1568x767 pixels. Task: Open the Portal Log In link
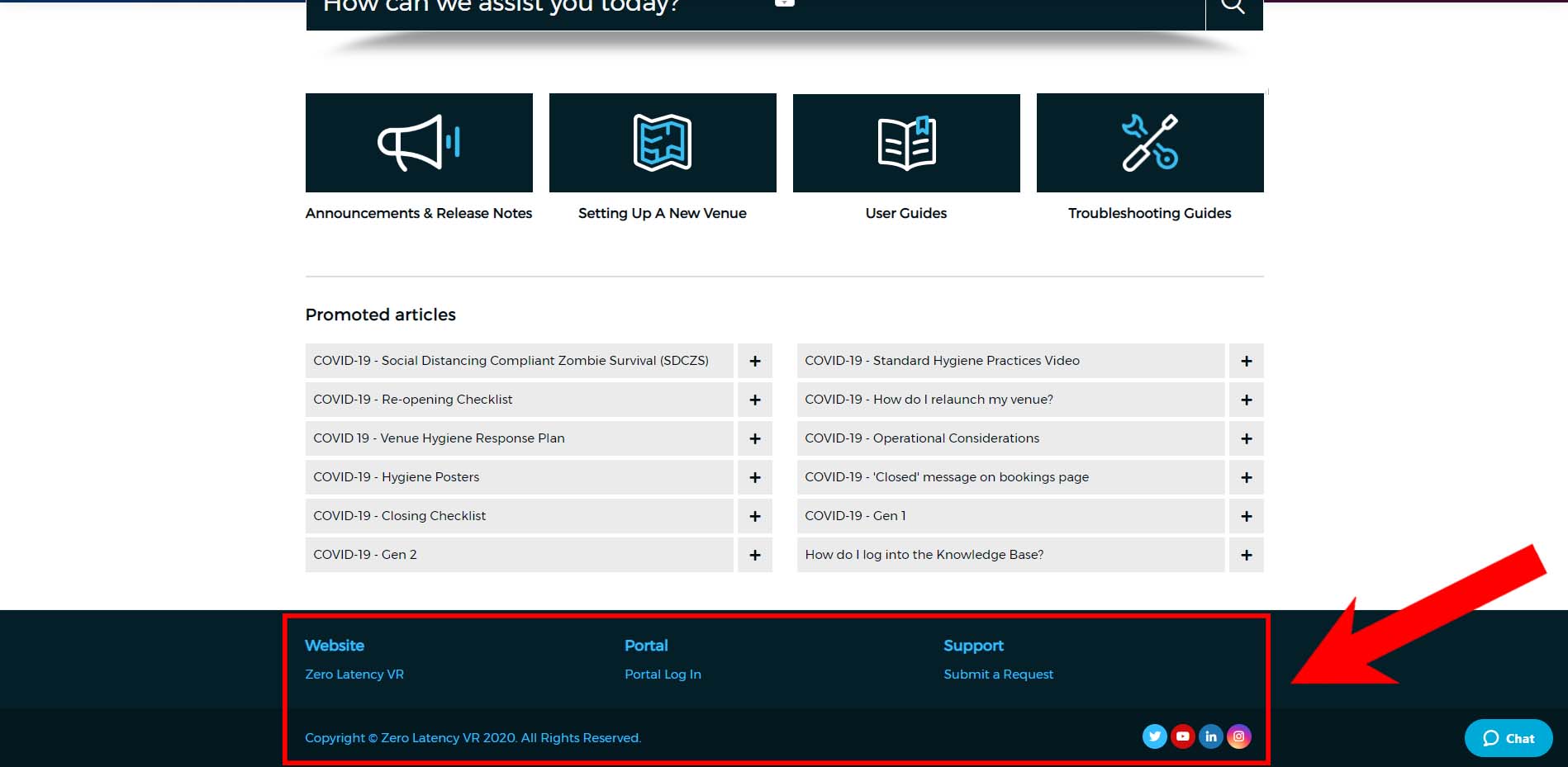(663, 675)
